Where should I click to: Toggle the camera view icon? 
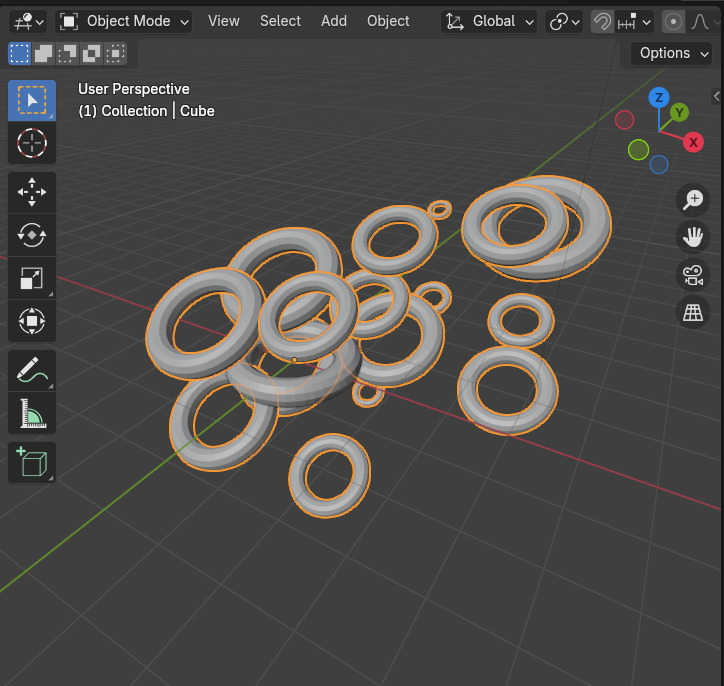tap(693, 275)
